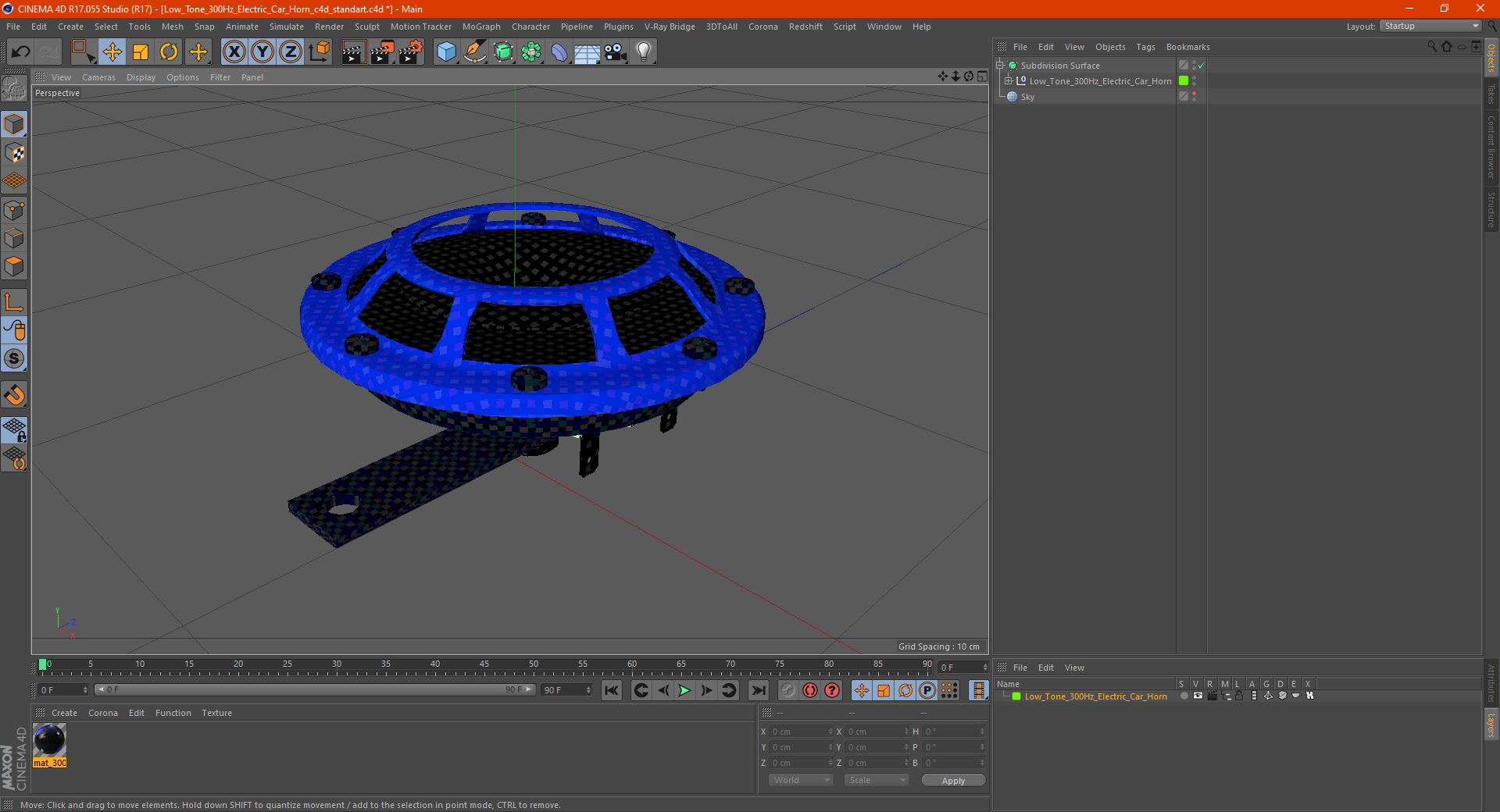Enable the Axis mode tool

(x=14, y=302)
